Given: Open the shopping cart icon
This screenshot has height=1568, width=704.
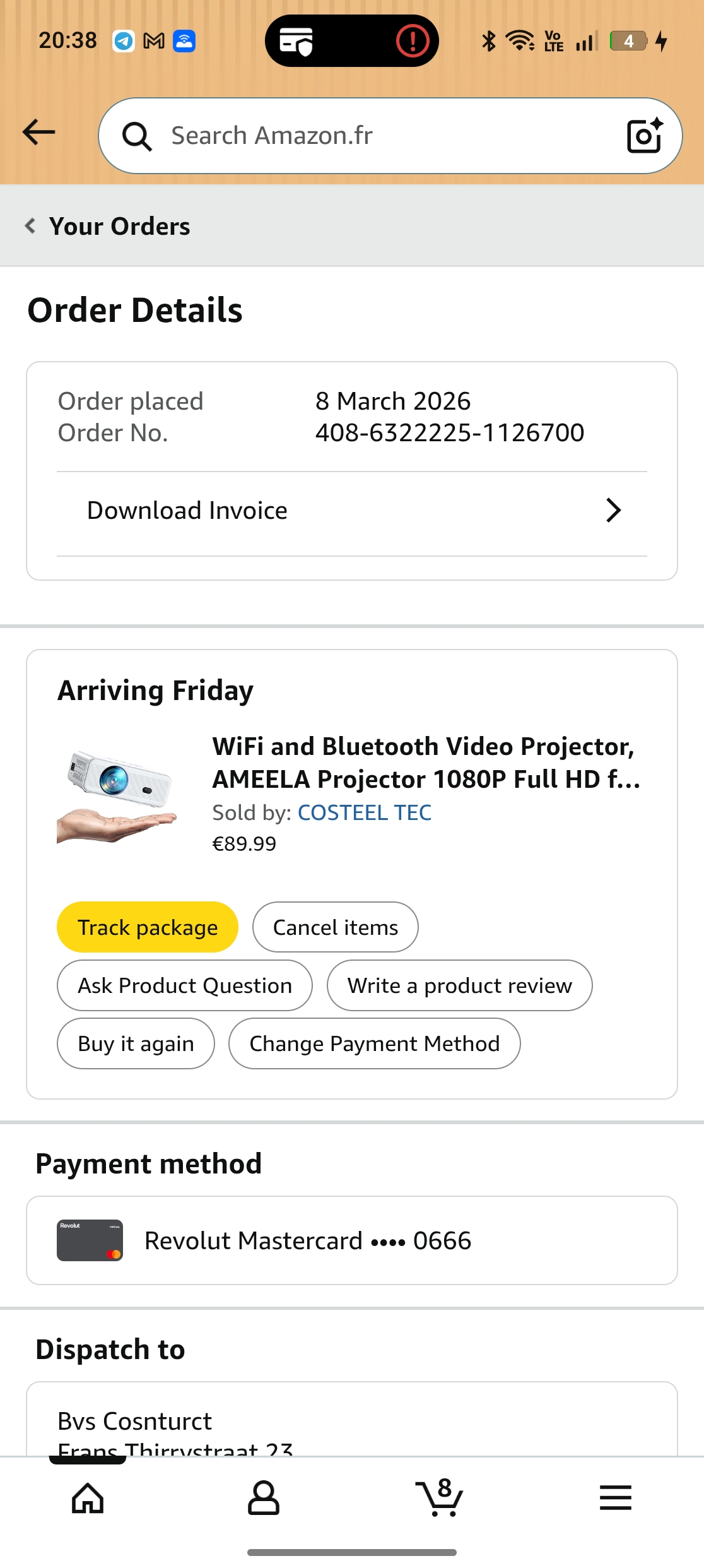Looking at the screenshot, I should [x=440, y=1498].
